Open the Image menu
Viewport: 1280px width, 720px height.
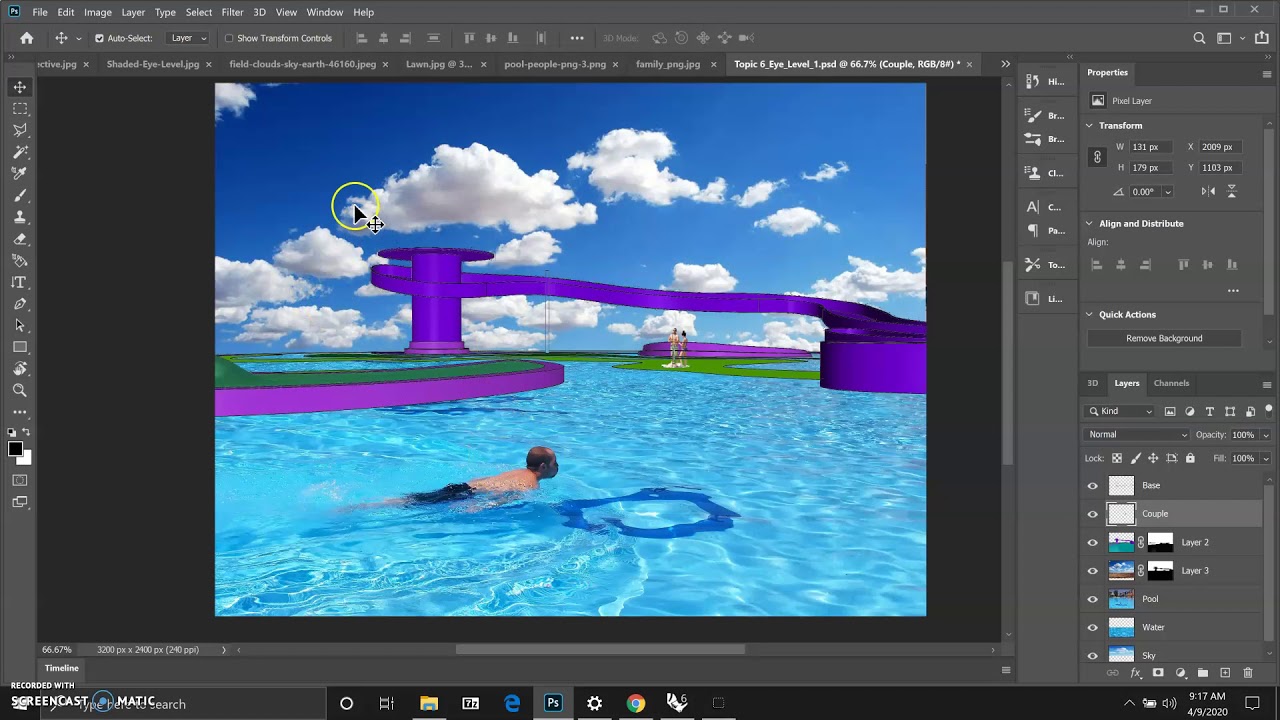pyautogui.click(x=98, y=12)
